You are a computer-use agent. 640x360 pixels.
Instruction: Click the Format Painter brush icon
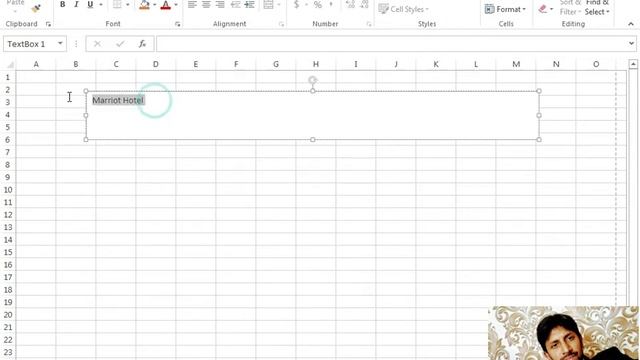pyautogui.click(x=36, y=8)
